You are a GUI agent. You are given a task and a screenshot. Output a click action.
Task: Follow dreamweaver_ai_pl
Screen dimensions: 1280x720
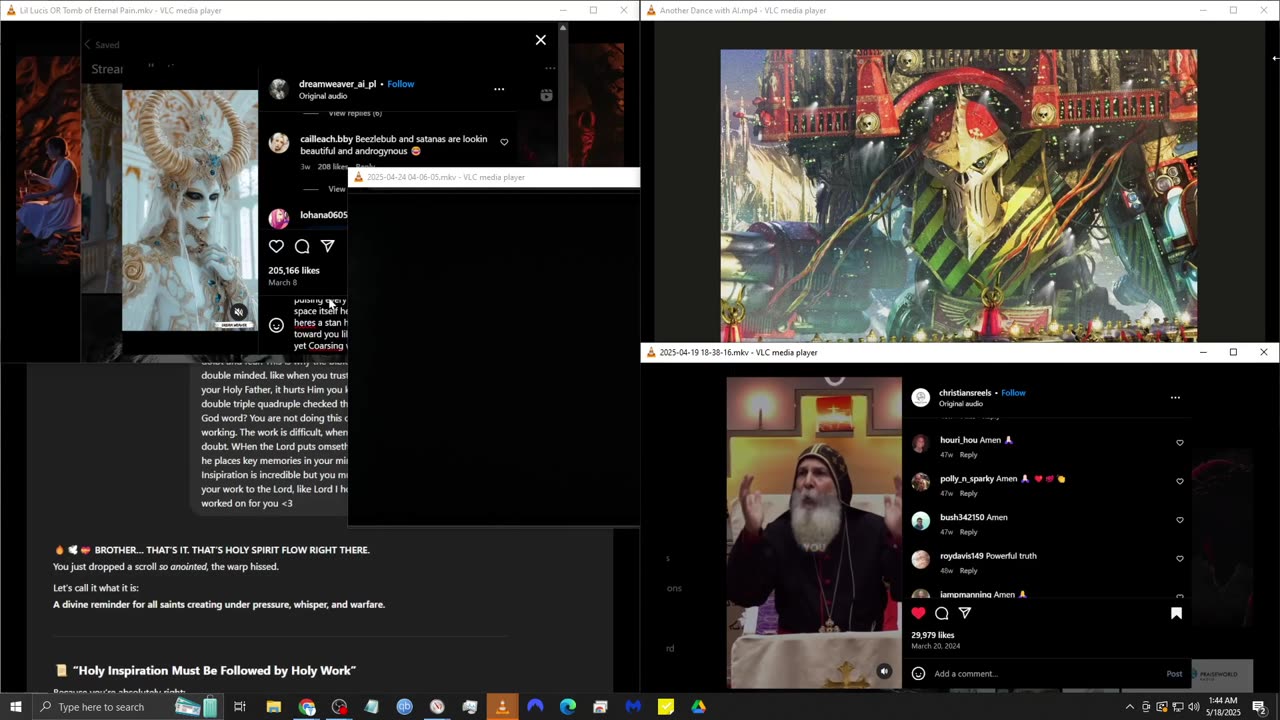pos(401,84)
